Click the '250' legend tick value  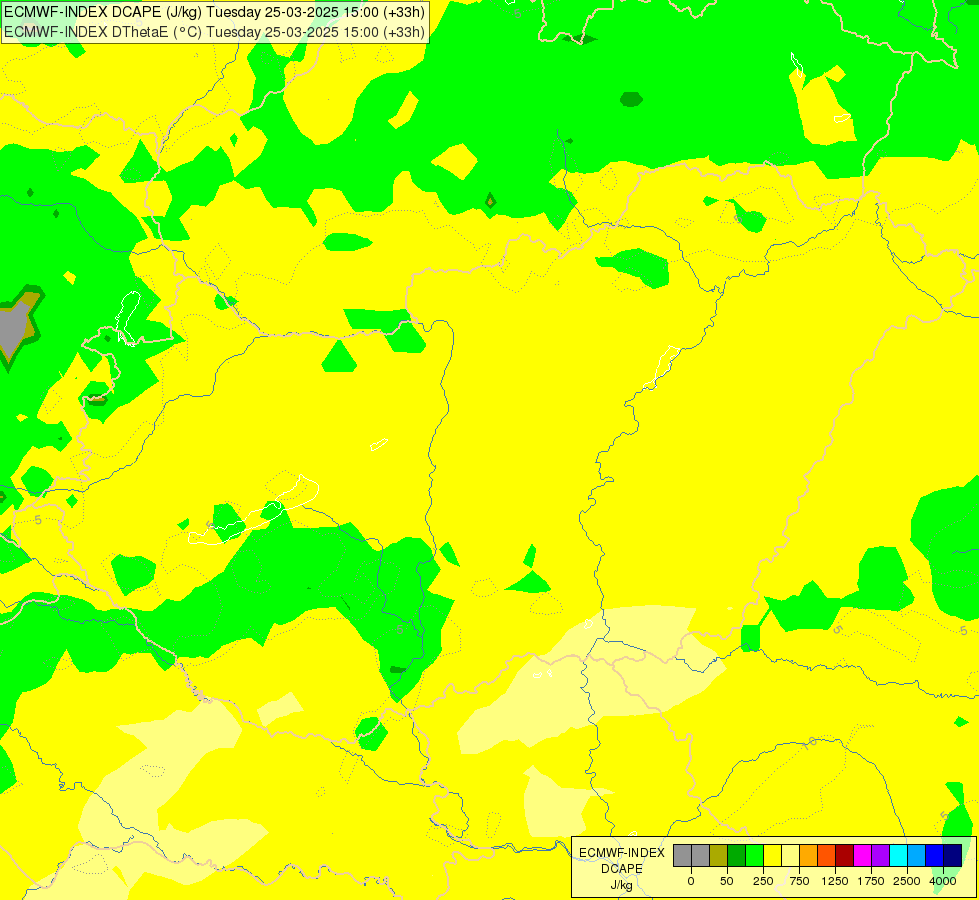point(763,881)
